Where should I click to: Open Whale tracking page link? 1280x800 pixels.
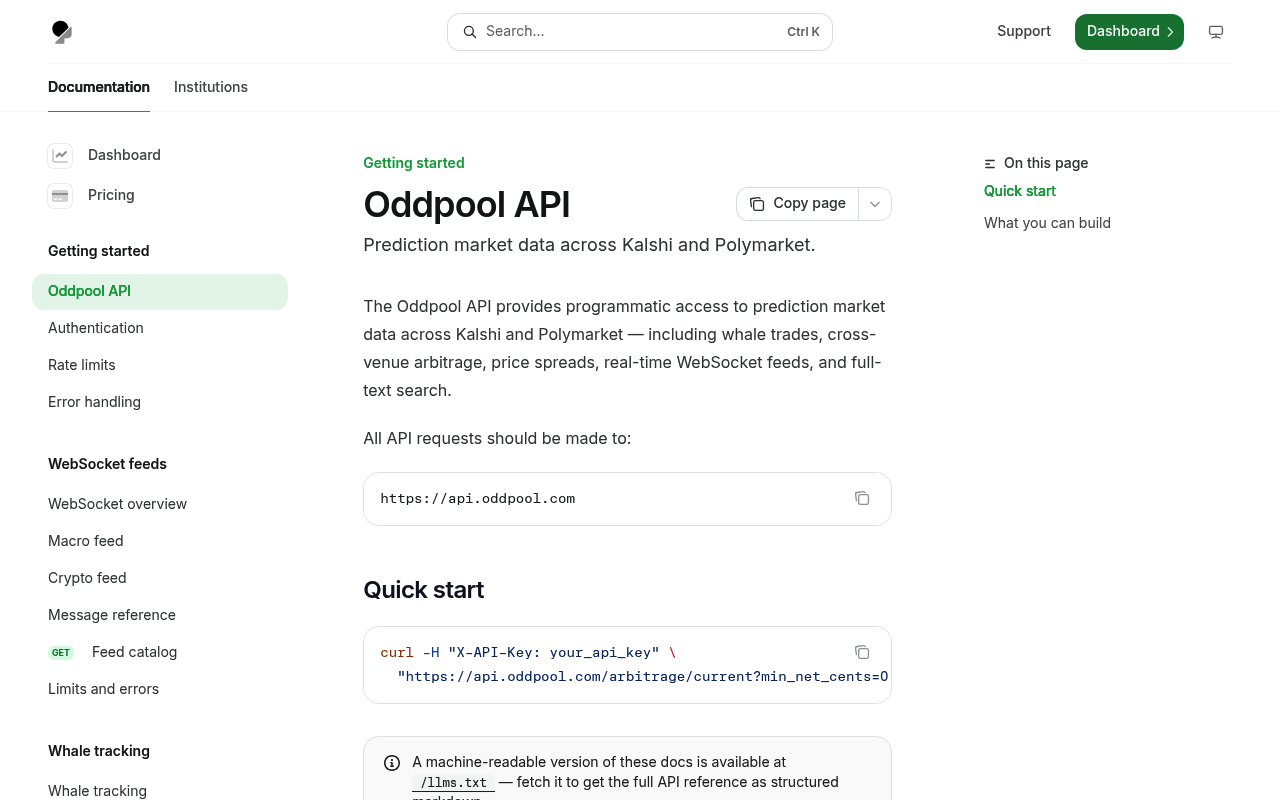pyautogui.click(x=97, y=791)
